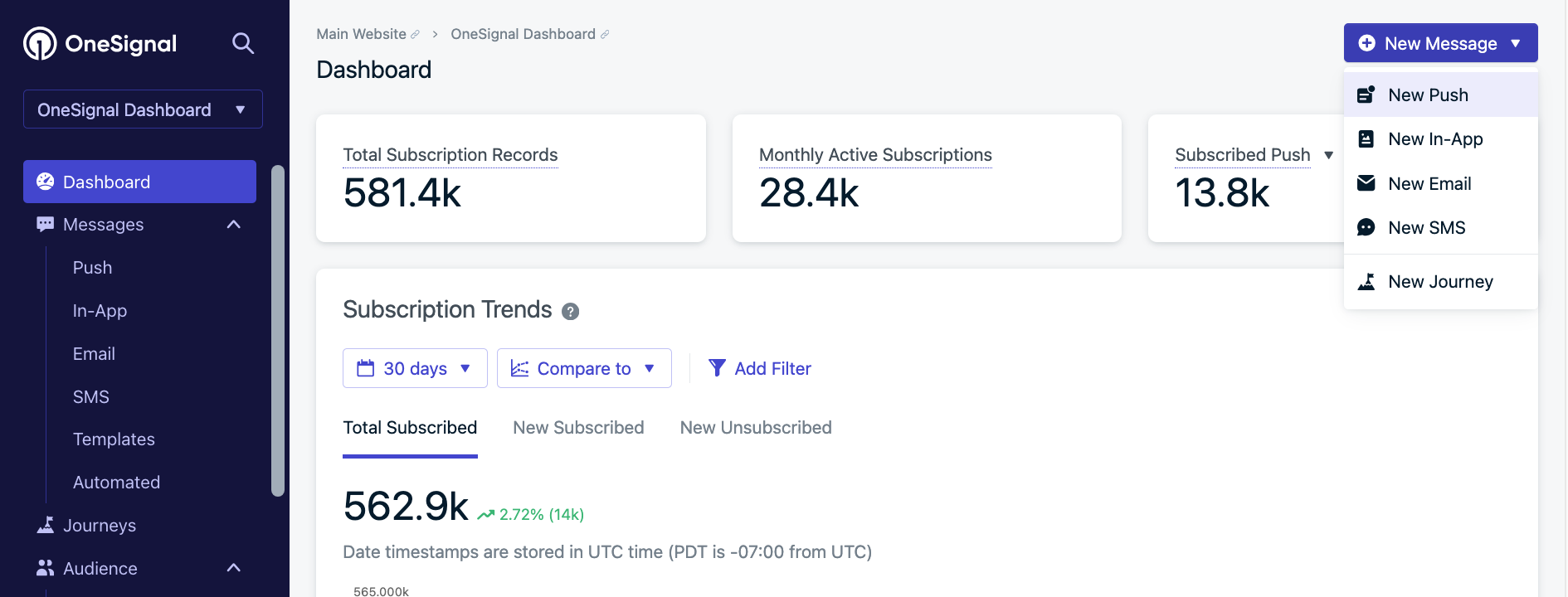Click the OneSignal Dashboard breadcrumb link
Screen dimensions: 1568x597
tap(523, 34)
